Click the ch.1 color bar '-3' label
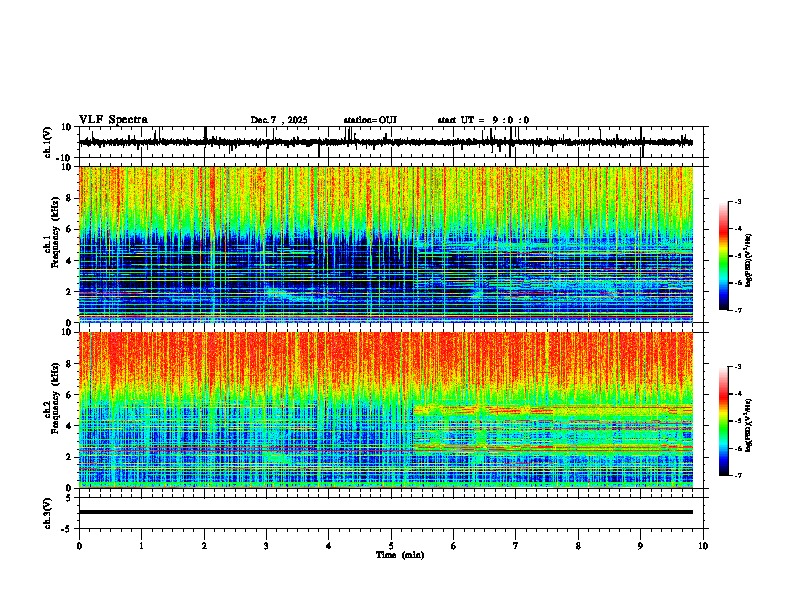This screenshot has height=612, width=792. [x=737, y=202]
